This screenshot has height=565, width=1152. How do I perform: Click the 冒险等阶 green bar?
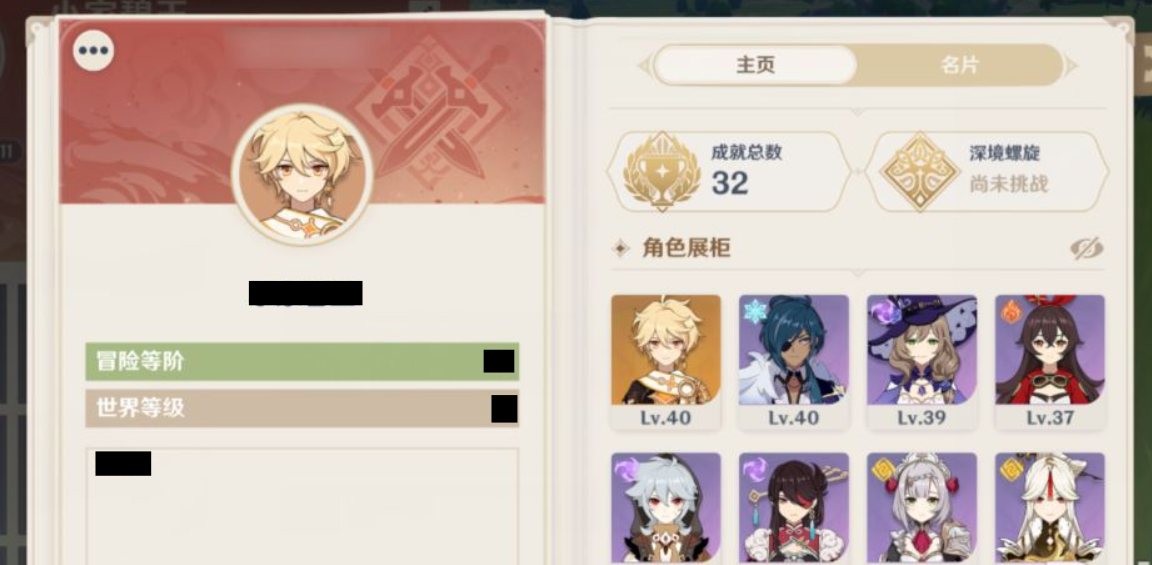[302, 361]
